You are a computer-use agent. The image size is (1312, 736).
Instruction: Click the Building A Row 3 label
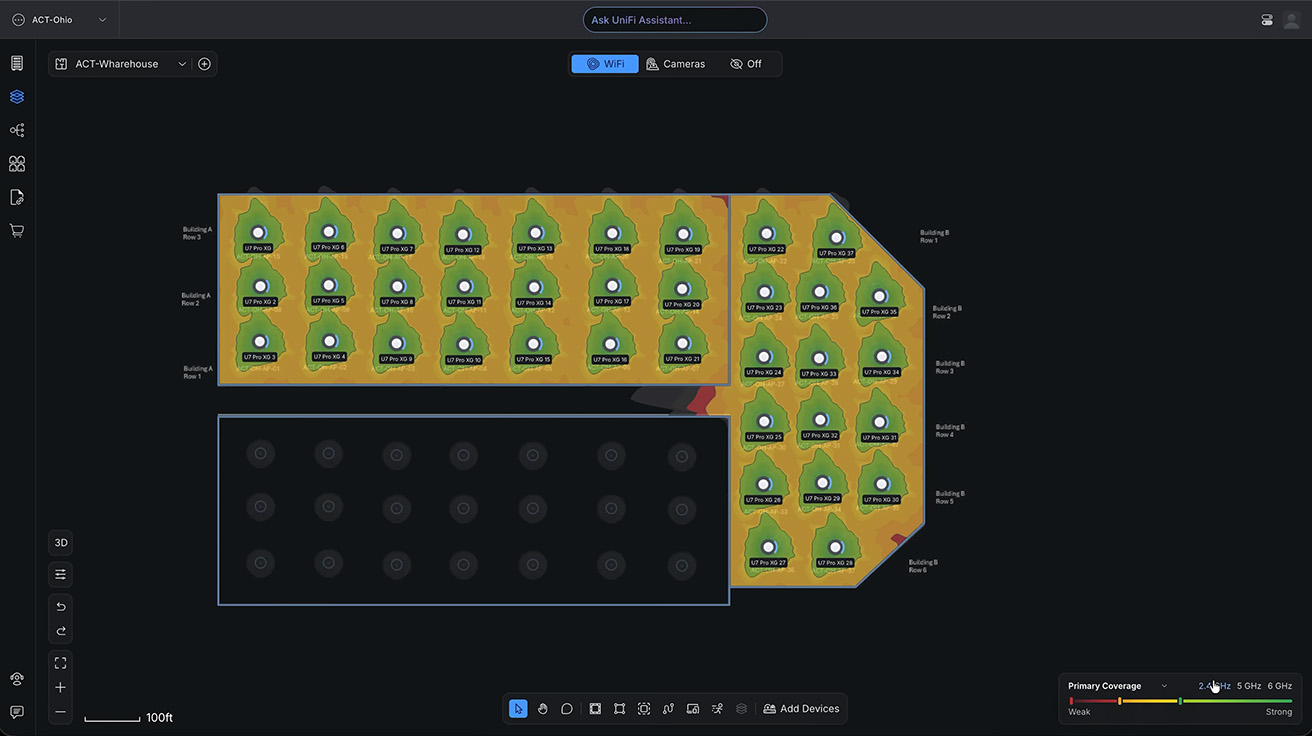point(198,233)
